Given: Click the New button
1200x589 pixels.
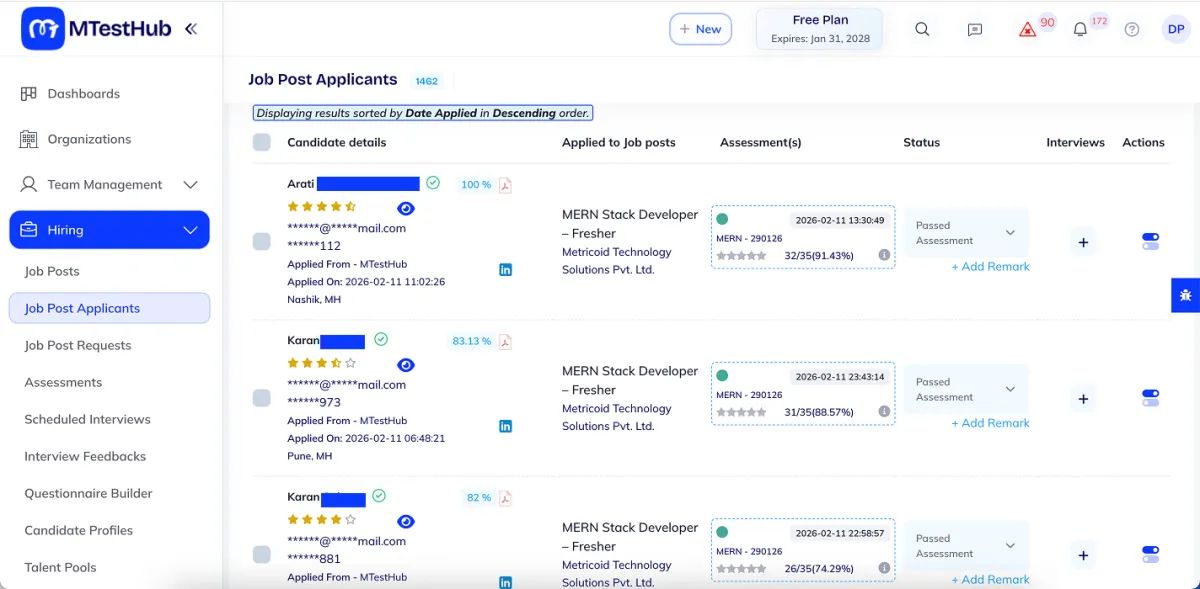Looking at the screenshot, I should point(700,29).
